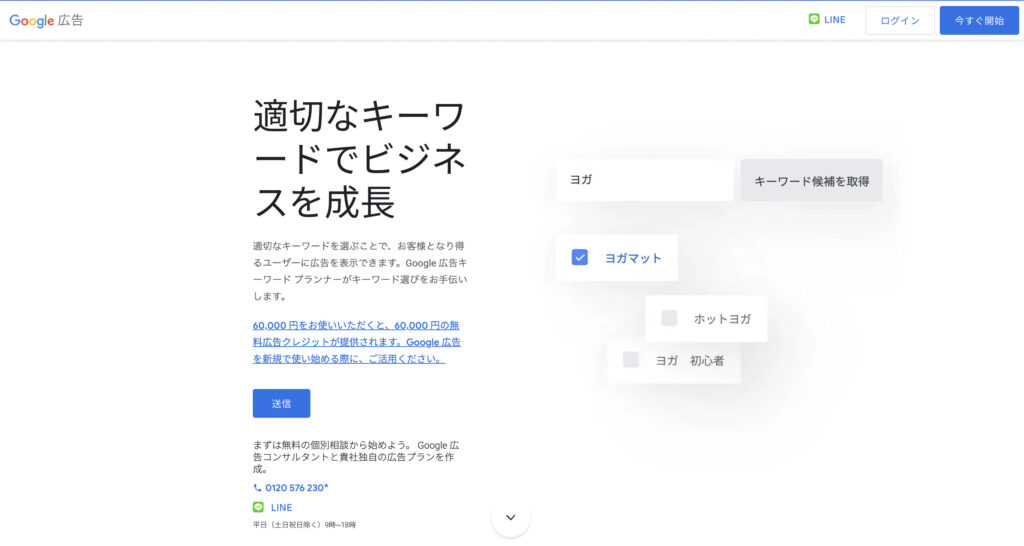1024x546 pixels.
Task: Check the ヨガ 初心者 checkbox
Action: [x=630, y=359]
